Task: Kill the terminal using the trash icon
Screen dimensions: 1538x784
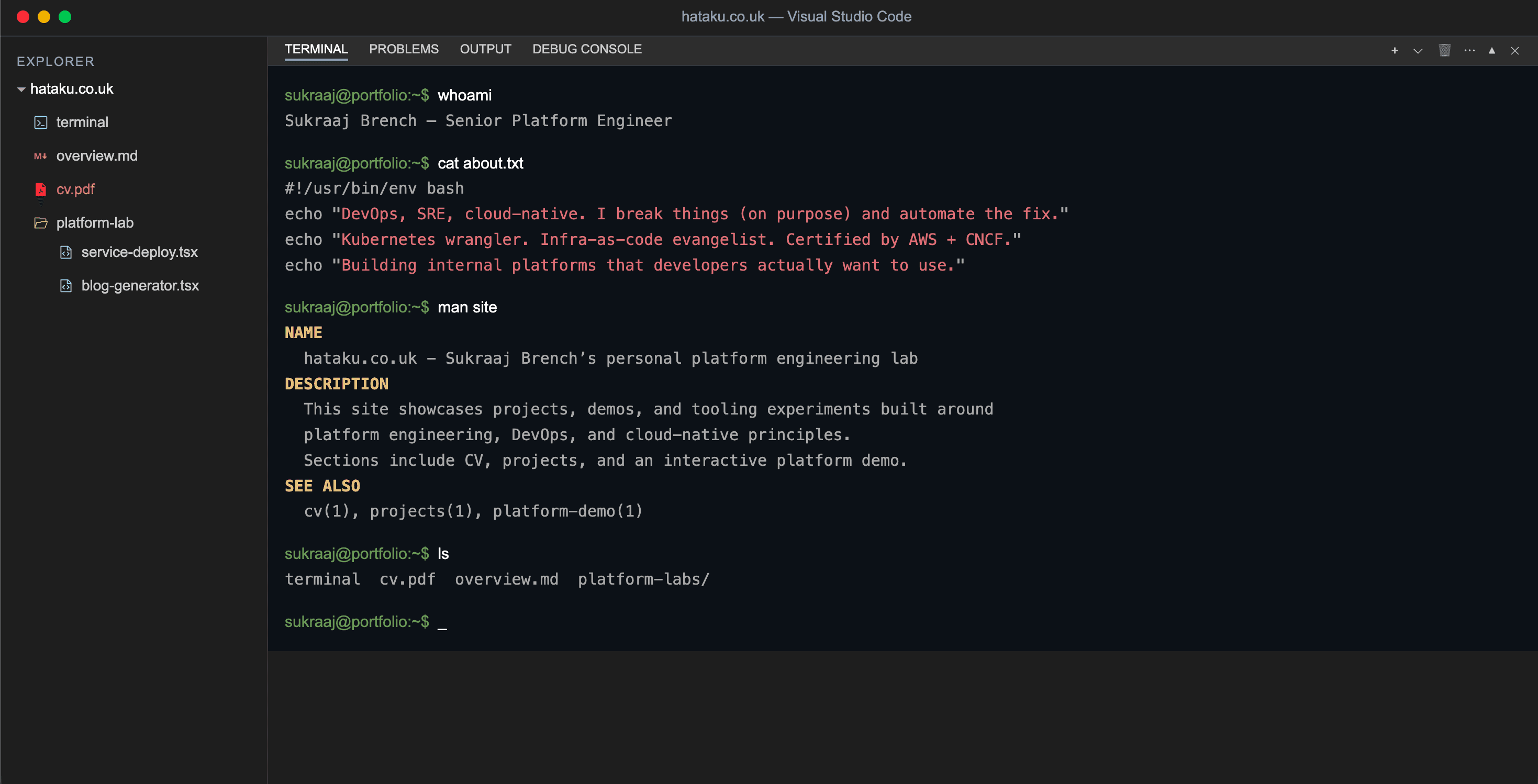Action: tap(1445, 51)
